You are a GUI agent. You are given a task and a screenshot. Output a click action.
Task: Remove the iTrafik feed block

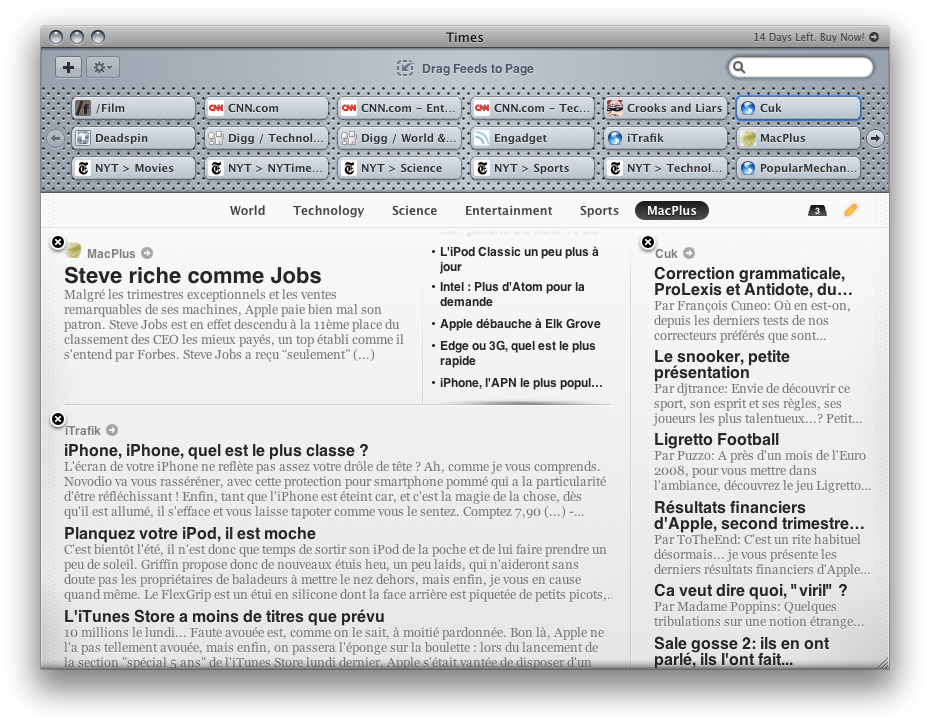point(58,419)
